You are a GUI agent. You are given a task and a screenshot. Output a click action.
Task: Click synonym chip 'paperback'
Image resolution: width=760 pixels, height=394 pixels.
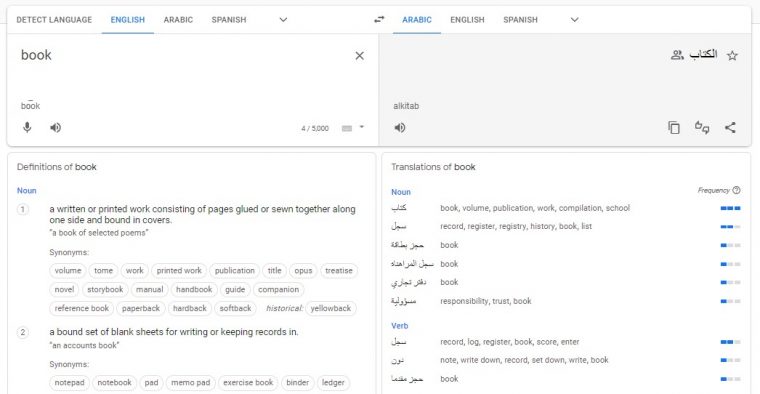(x=141, y=308)
